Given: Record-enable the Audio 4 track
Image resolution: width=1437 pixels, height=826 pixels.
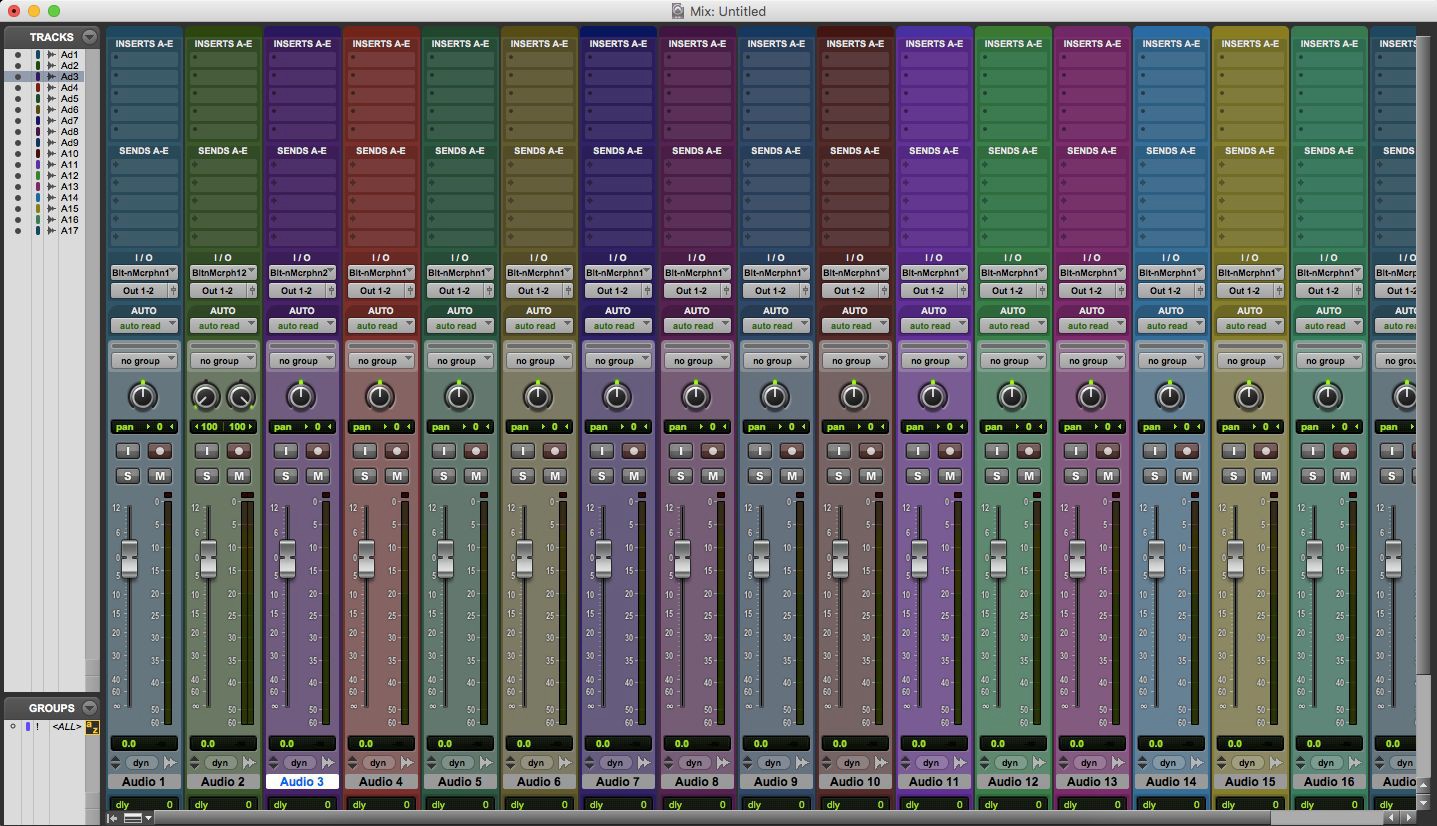Looking at the screenshot, I should 397,452.
